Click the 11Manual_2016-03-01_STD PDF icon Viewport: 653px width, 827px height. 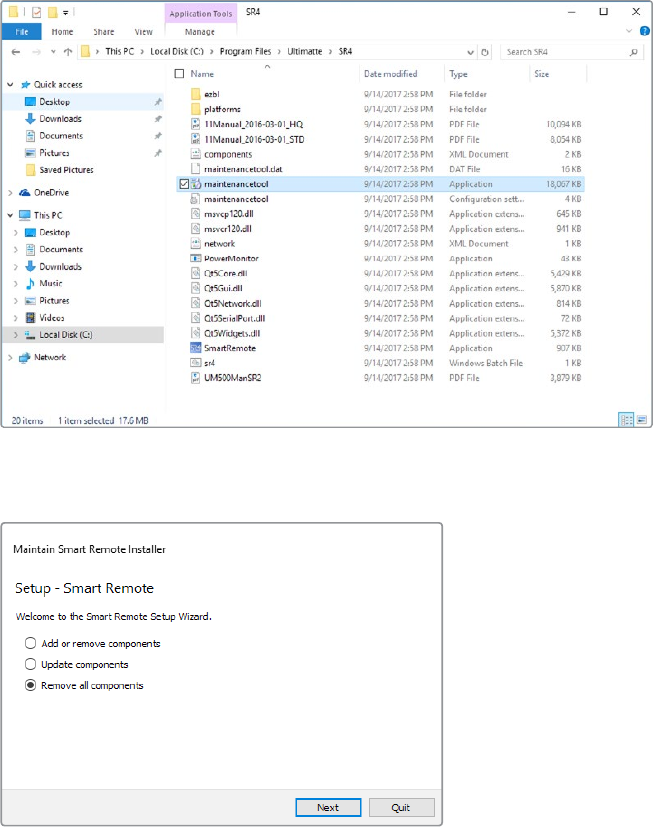pos(196,139)
